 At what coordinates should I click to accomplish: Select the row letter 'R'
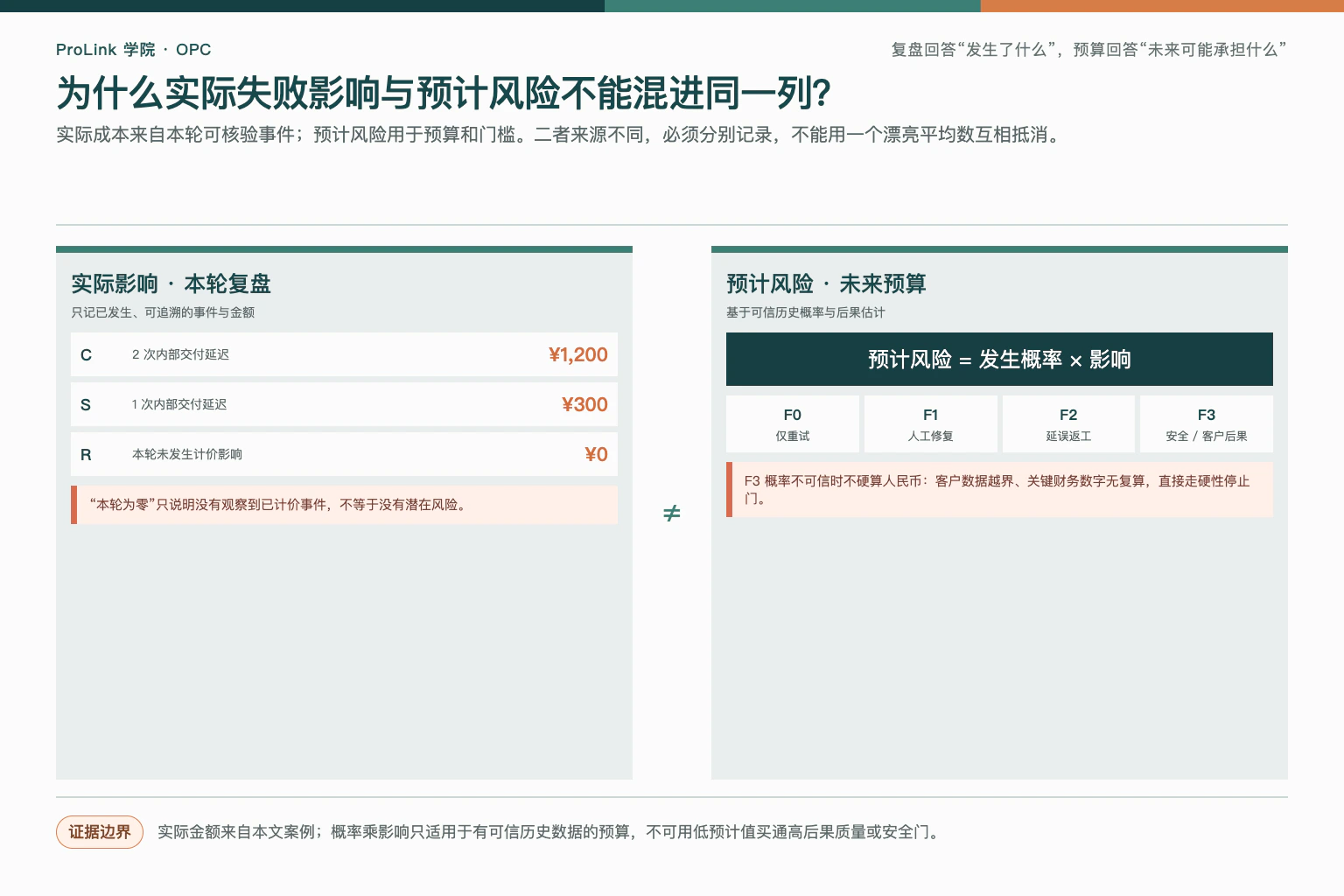point(86,455)
